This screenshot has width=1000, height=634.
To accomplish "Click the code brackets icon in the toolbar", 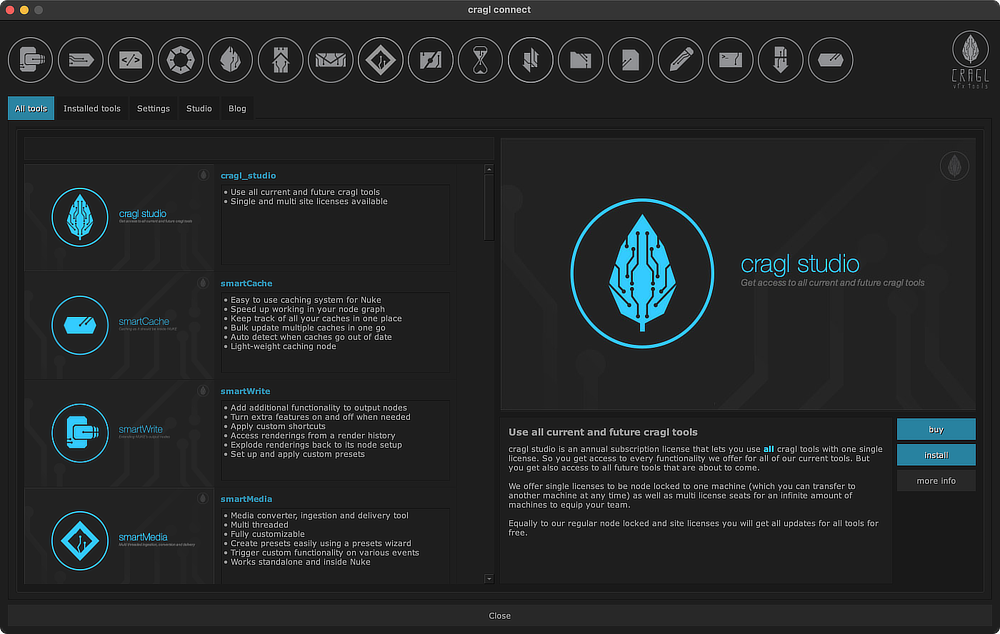I will point(130,60).
